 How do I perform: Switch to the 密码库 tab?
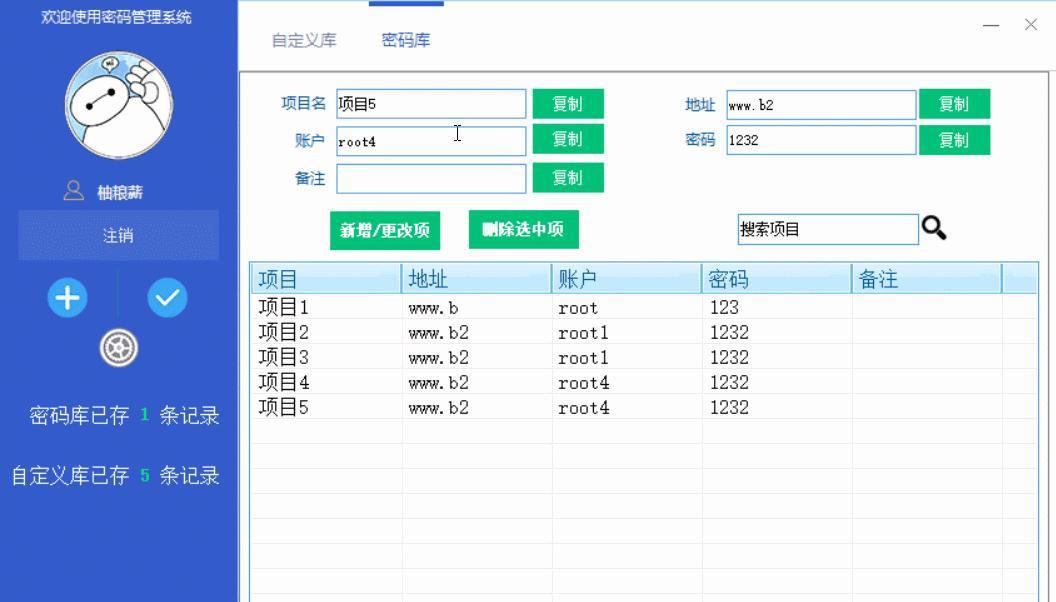(x=405, y=40)
